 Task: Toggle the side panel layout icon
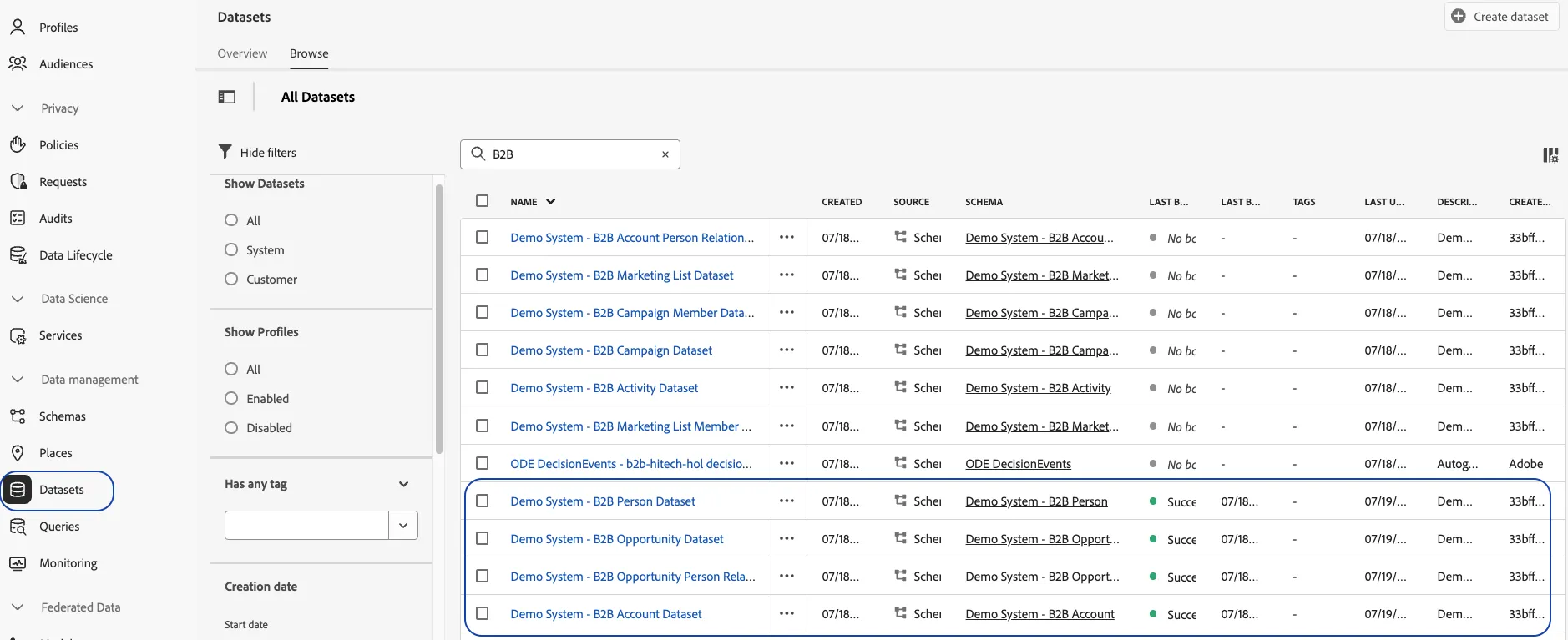point(226,97)
